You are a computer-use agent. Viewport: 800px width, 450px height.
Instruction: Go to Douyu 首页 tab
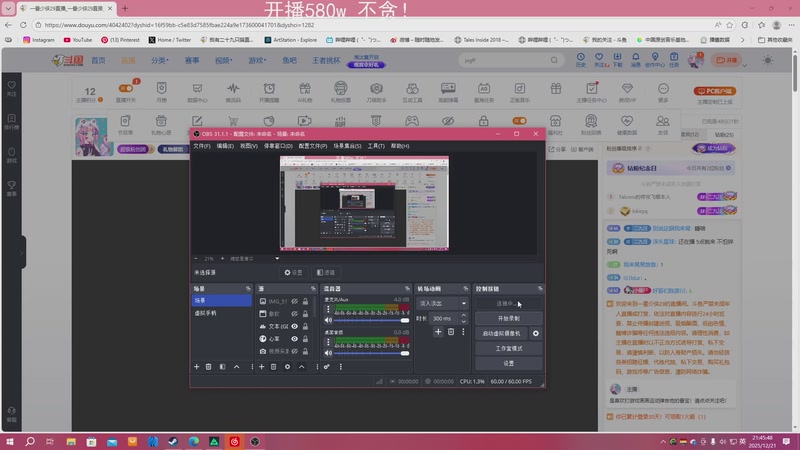(x=98, y=60)
